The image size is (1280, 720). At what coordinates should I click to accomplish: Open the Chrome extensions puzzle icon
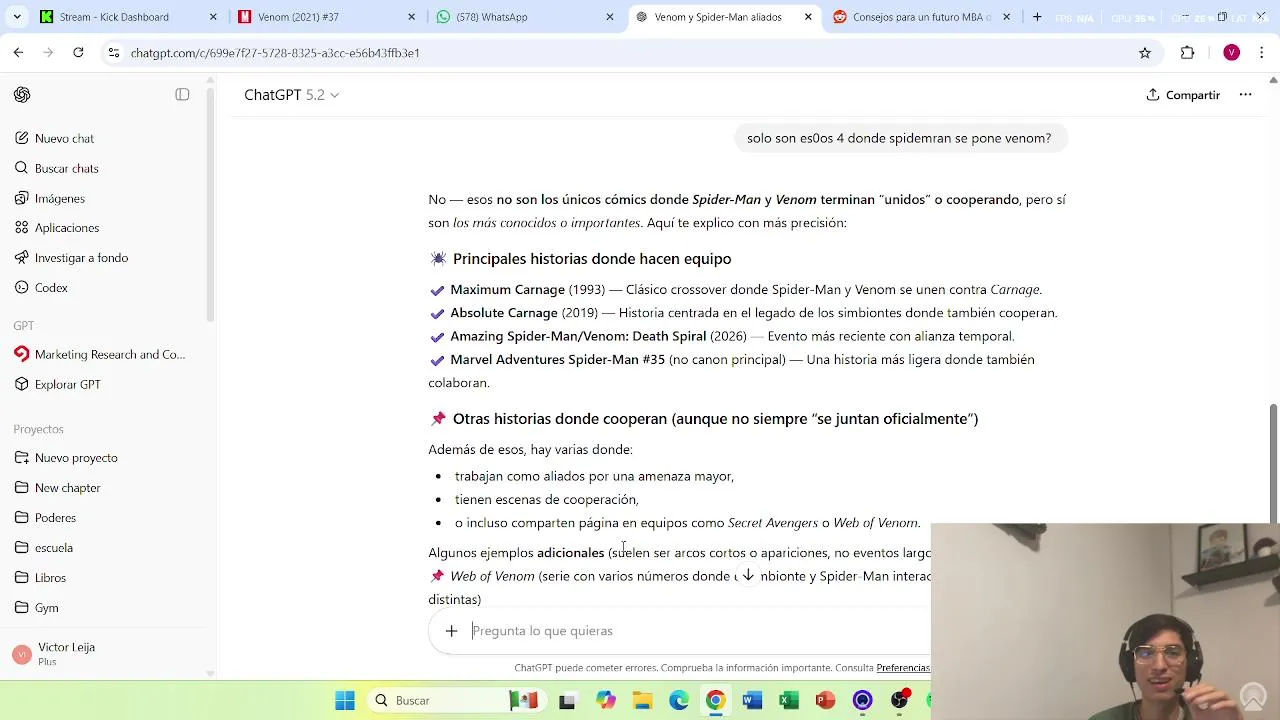tap(1187, 53)
